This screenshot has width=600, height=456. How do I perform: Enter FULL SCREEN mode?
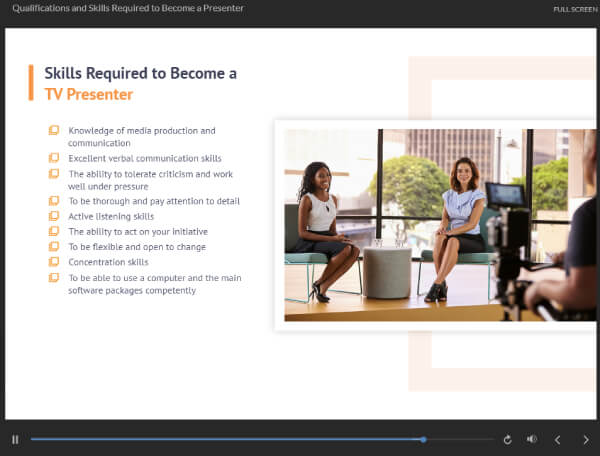(575, 9)
